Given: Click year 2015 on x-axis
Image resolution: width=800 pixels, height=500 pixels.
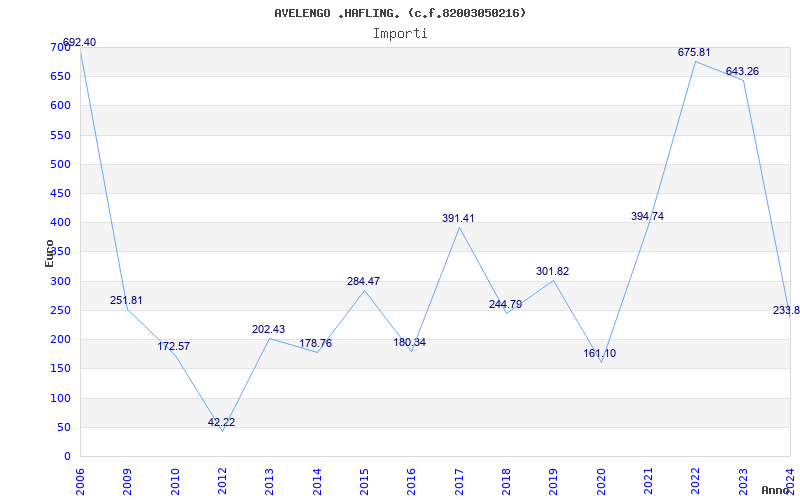Looking at the screenshot, I should point(364,481).
